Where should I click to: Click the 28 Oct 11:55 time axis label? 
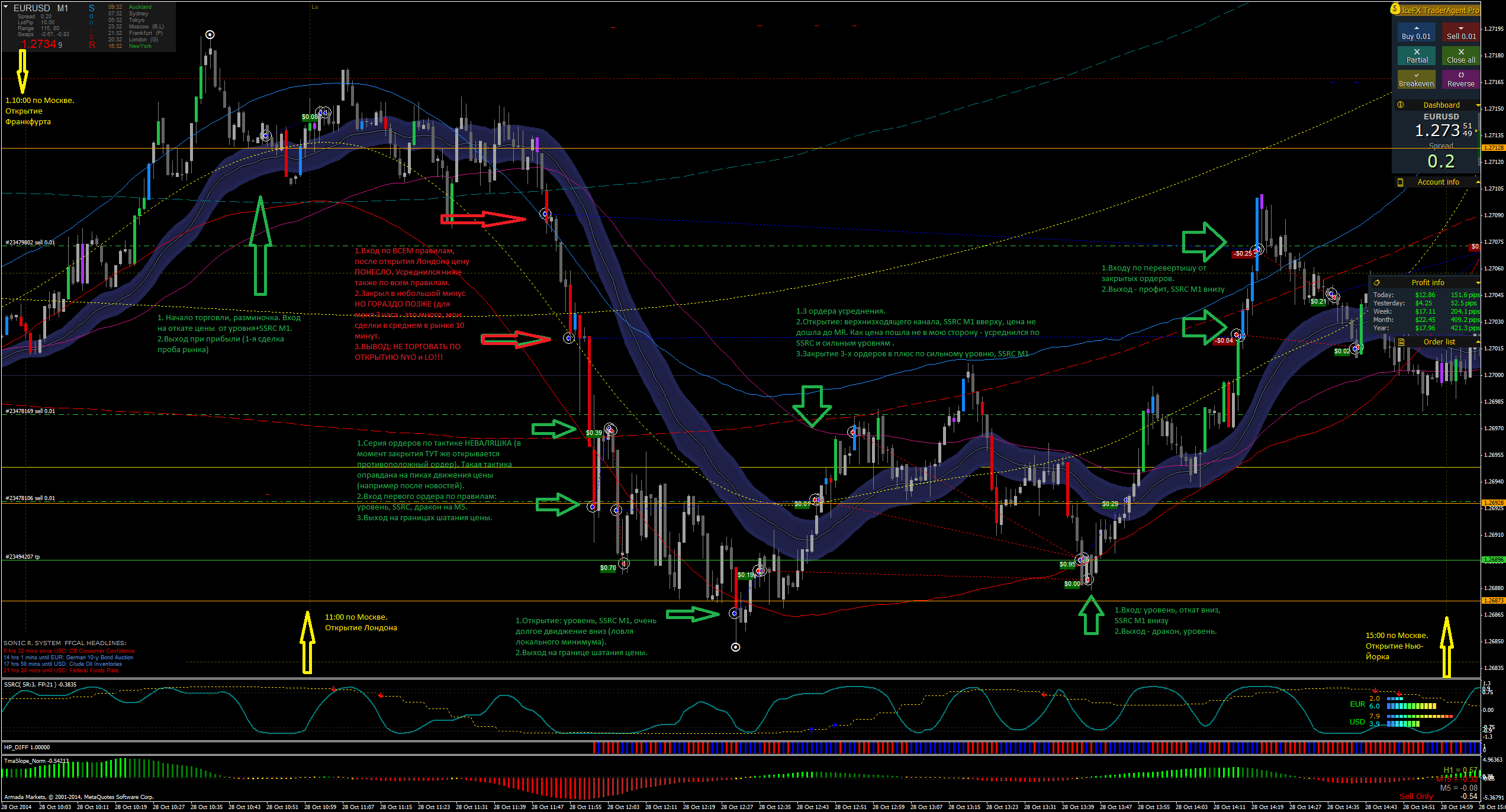(x=585, y=807)
